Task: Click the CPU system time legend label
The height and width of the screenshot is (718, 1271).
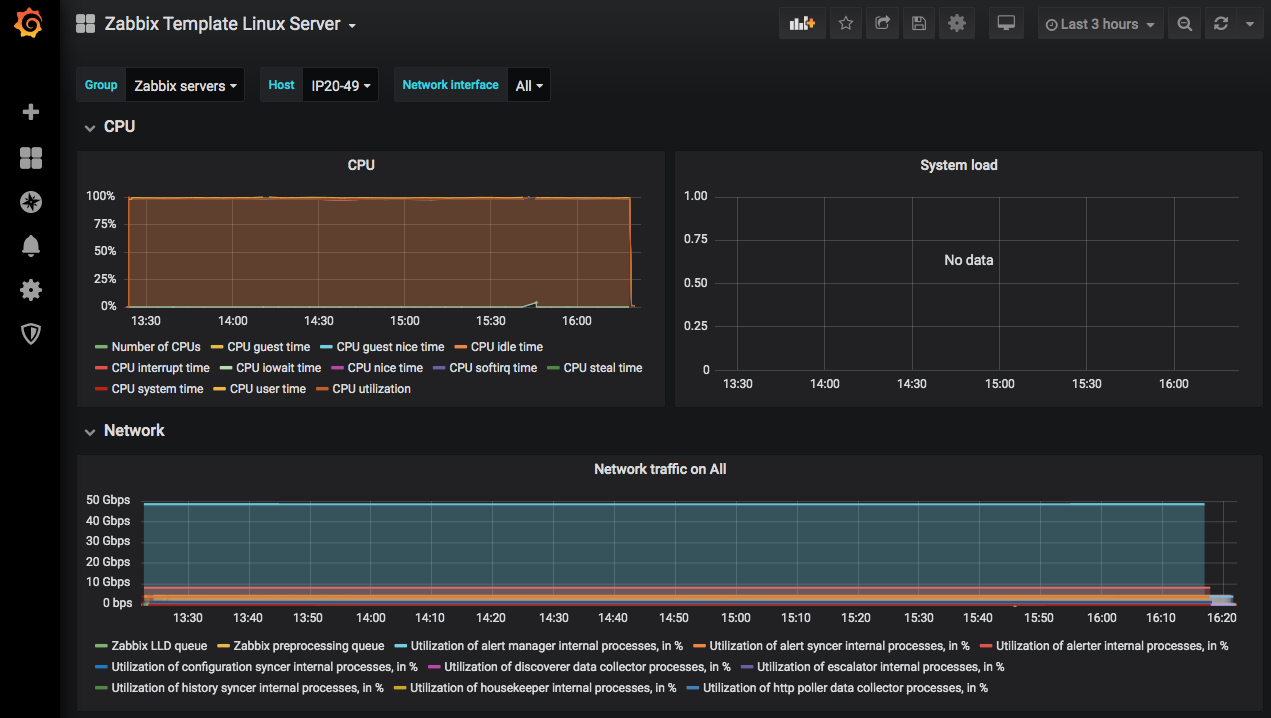Action: (x=157, y=389)
